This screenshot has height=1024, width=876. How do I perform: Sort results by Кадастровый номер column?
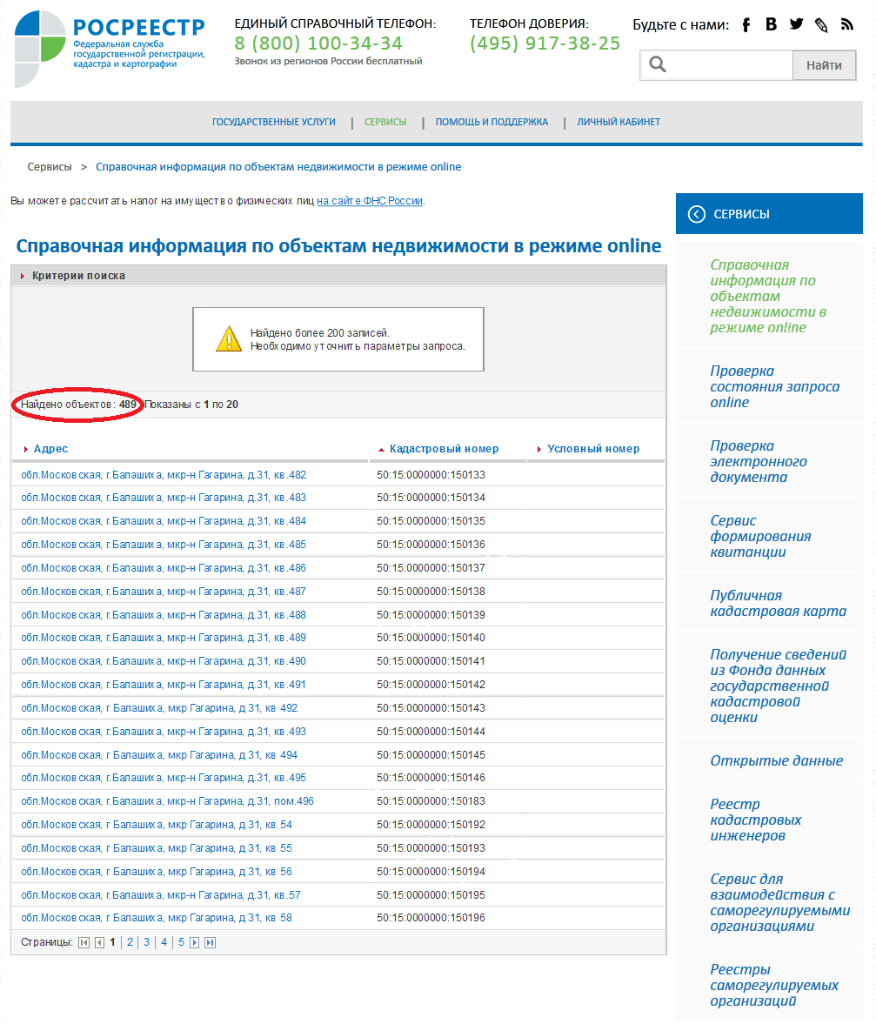pos(443,449)
